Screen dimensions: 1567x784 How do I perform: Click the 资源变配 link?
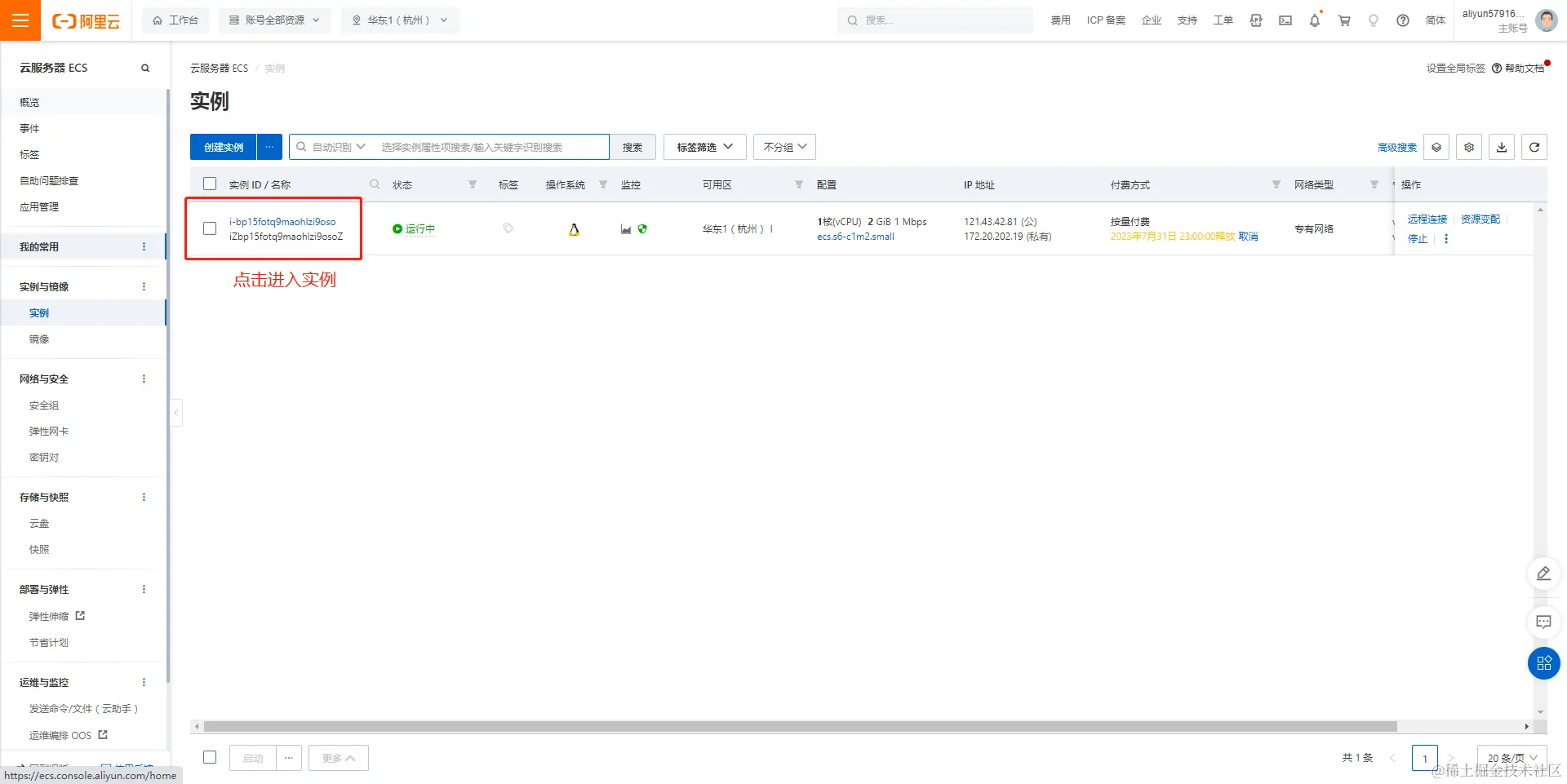pos(1480,219)
